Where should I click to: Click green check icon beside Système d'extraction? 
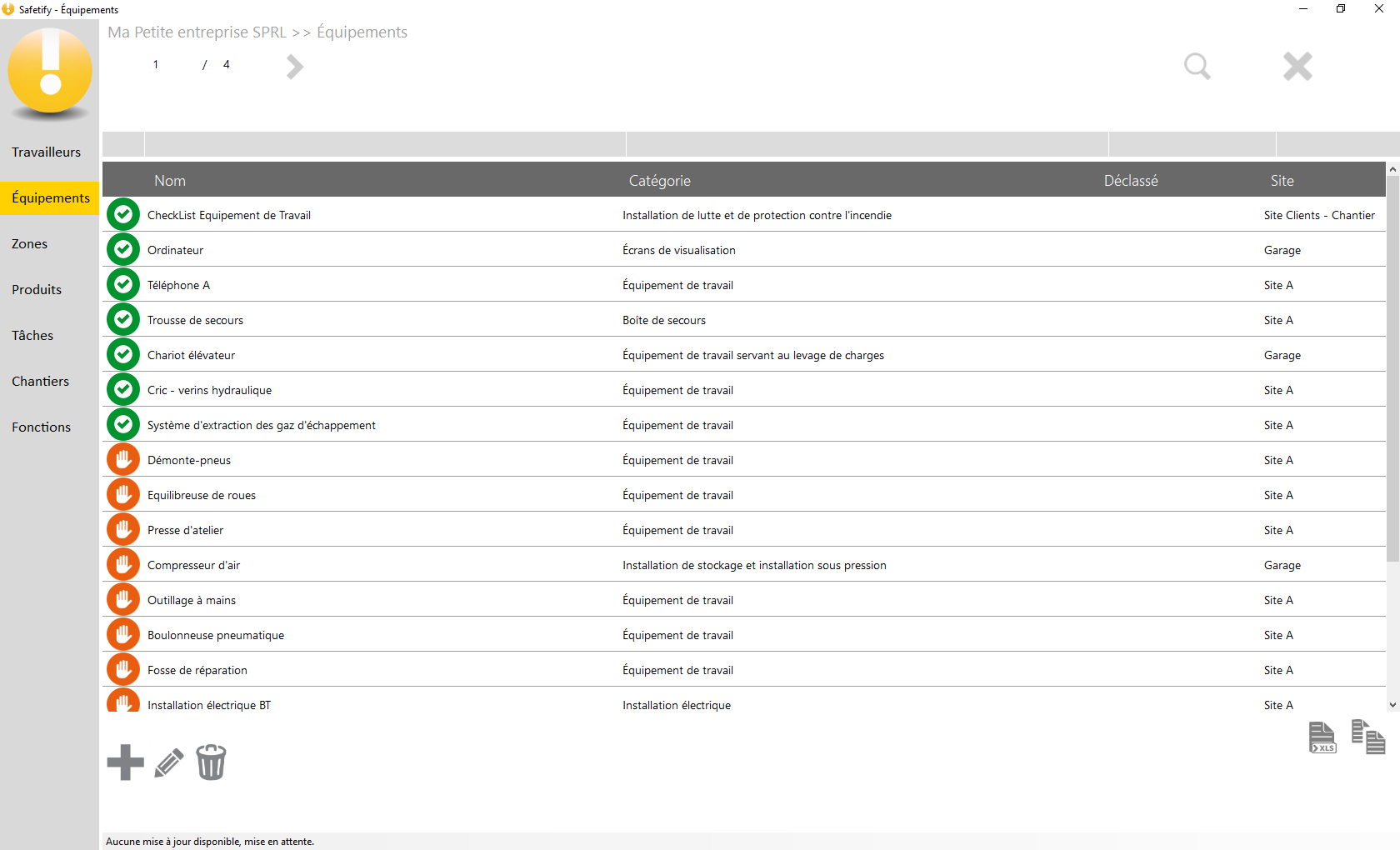[x=123, y=425]
